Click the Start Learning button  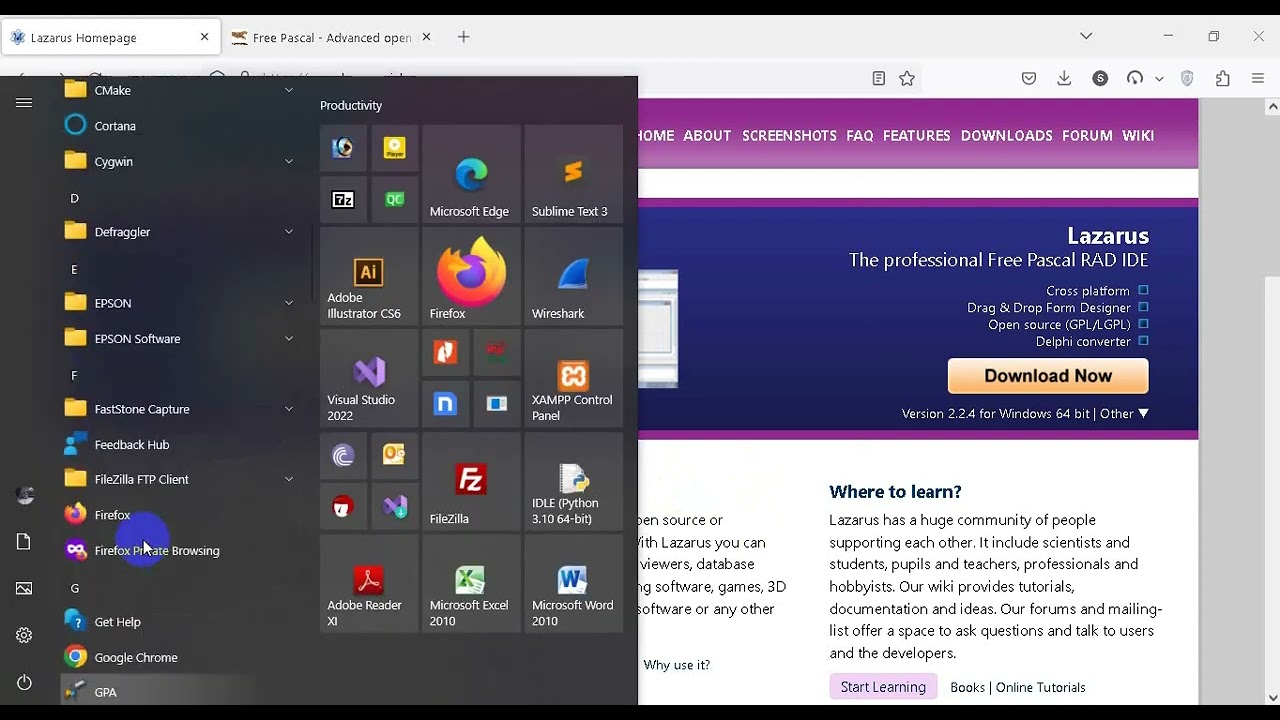[x=883, y=687]
